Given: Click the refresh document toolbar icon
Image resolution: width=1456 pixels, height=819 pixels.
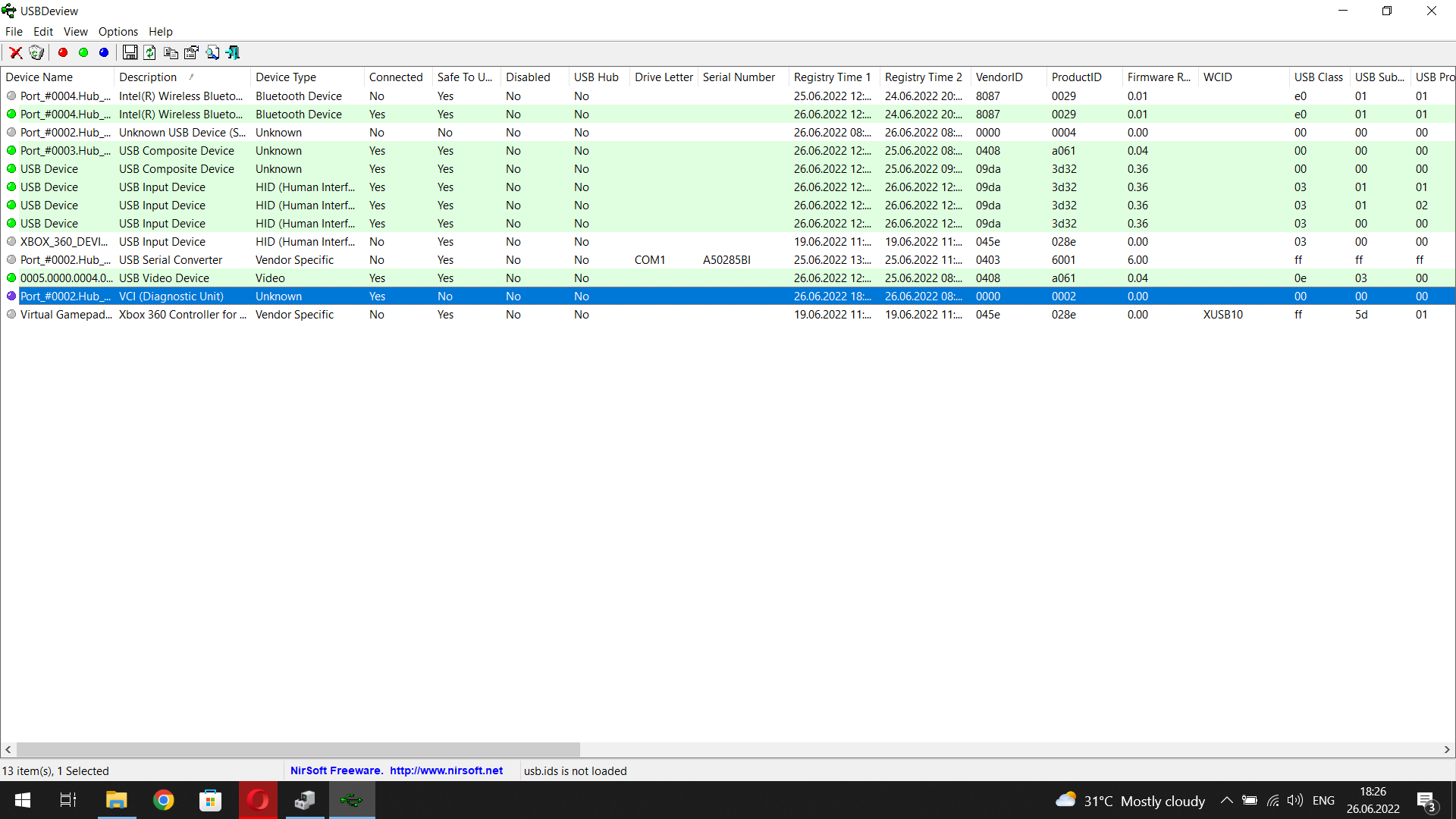Looking at the screenshot, I should (x=150, y=52).
